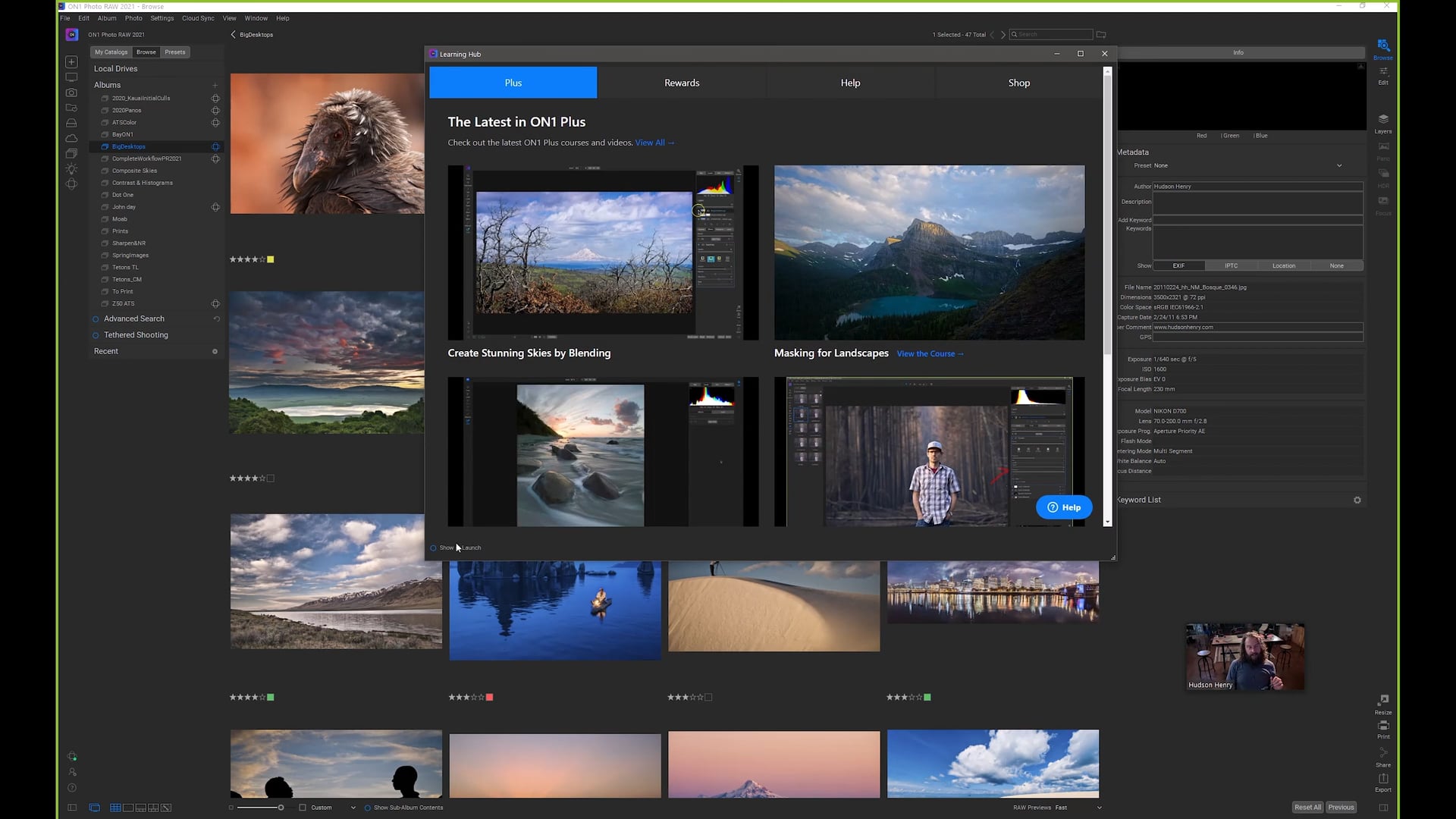Click View the Course link
Screen dimensions: 1456x819
click(x=930, y=354)
